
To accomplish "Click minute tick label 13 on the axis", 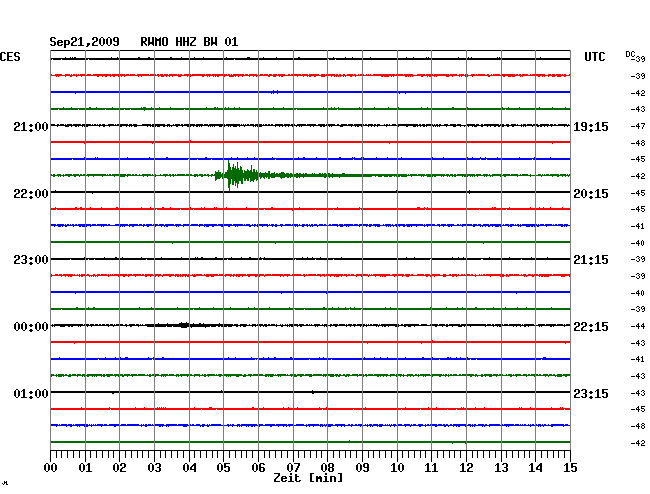I will tap(501, 468).
